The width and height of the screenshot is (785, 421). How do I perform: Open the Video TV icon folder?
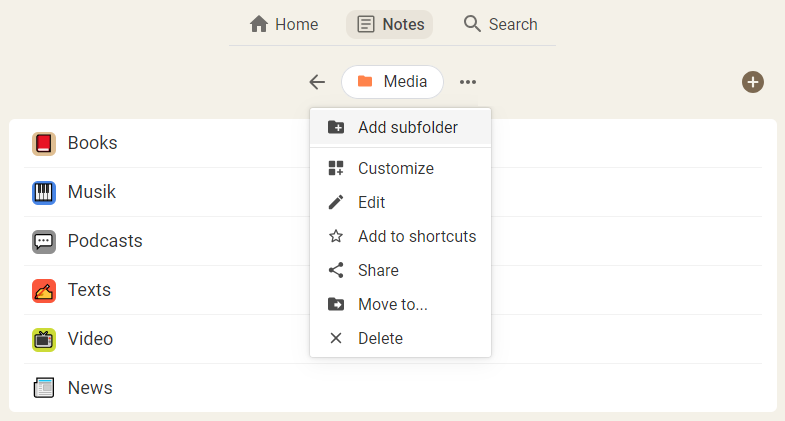coord(44,340)
